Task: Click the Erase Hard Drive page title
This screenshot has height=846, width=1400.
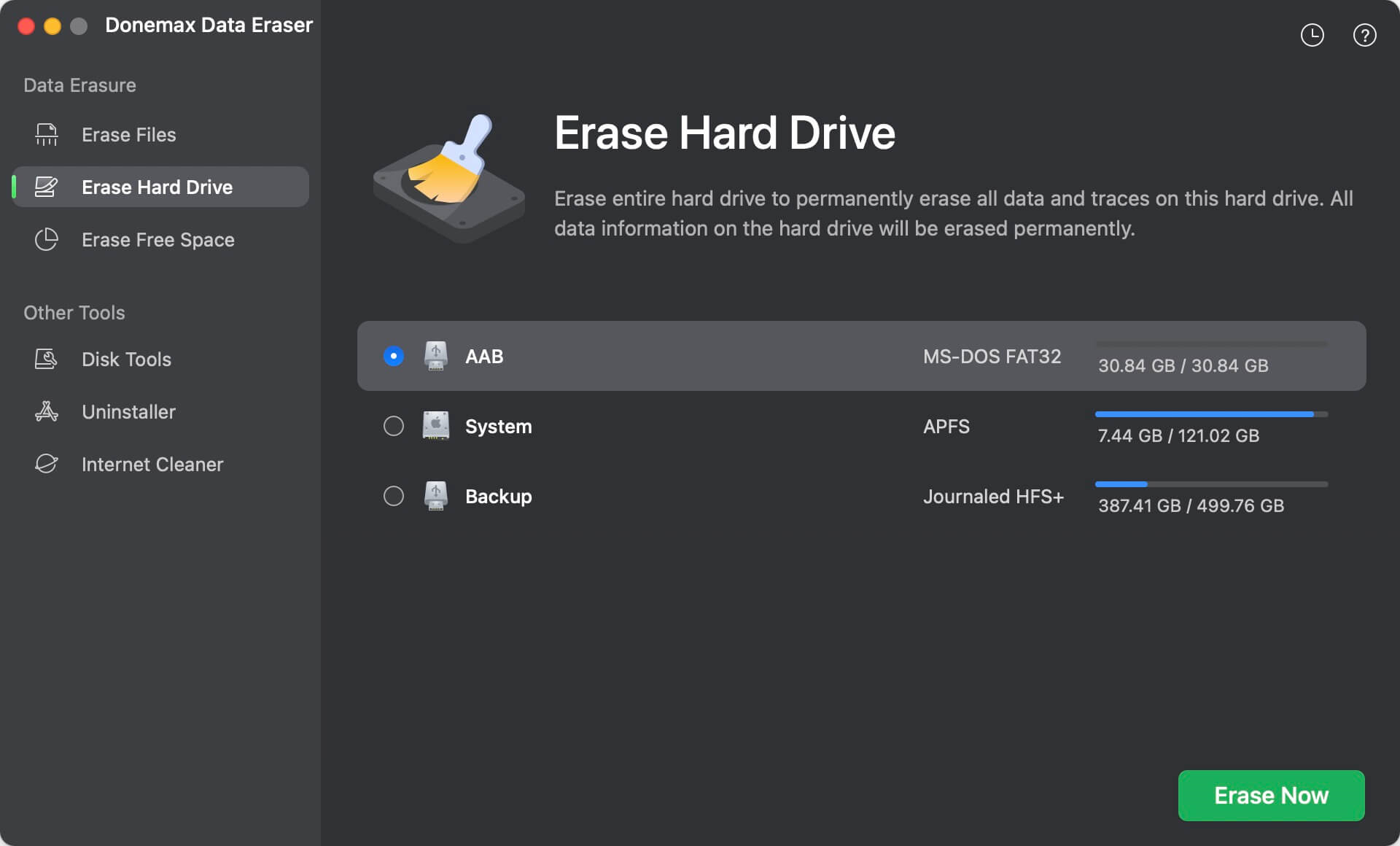Action: point(725,133)
